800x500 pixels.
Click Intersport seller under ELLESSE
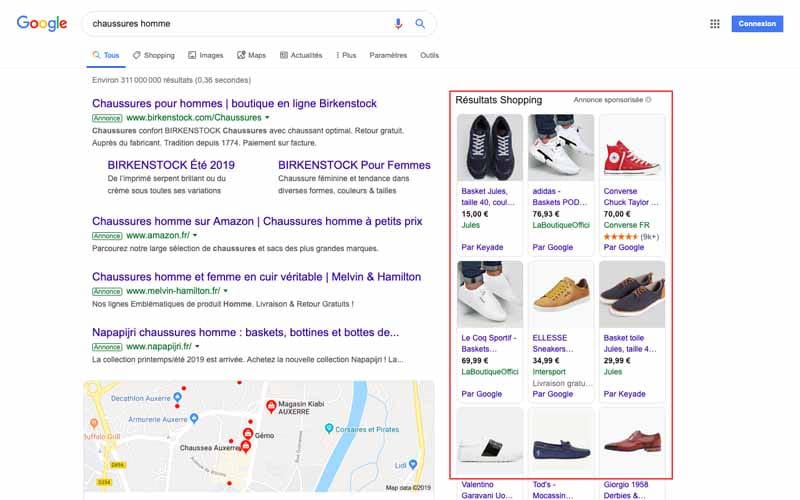(549, 372)
